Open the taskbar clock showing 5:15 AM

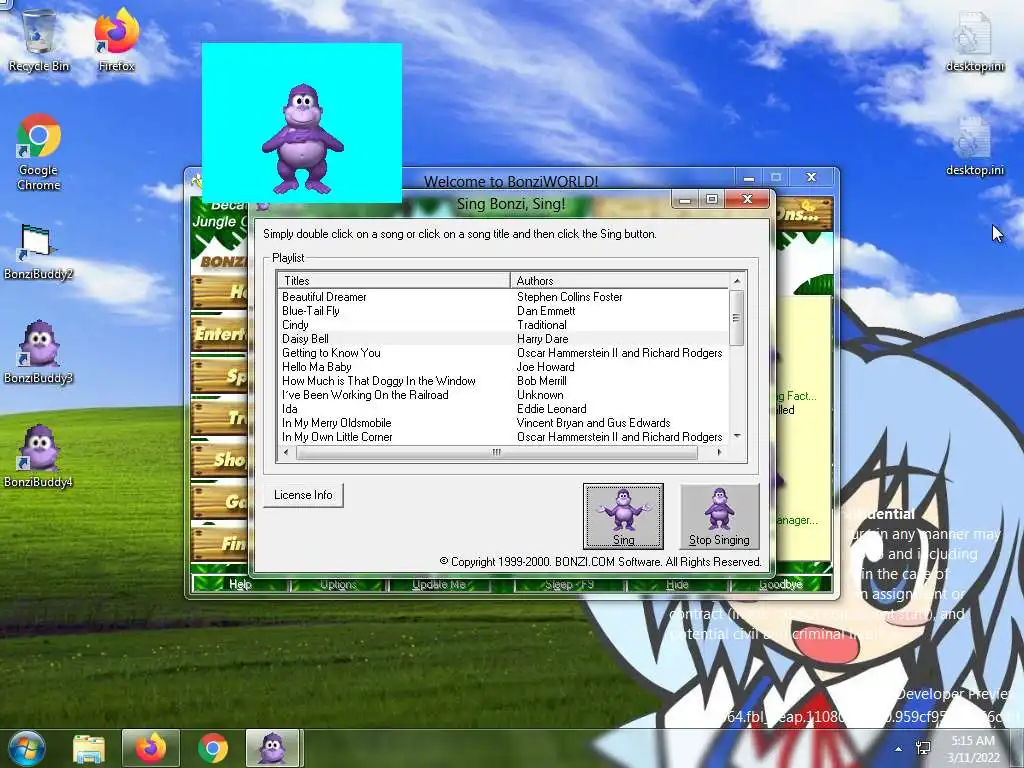coord(973,749)
